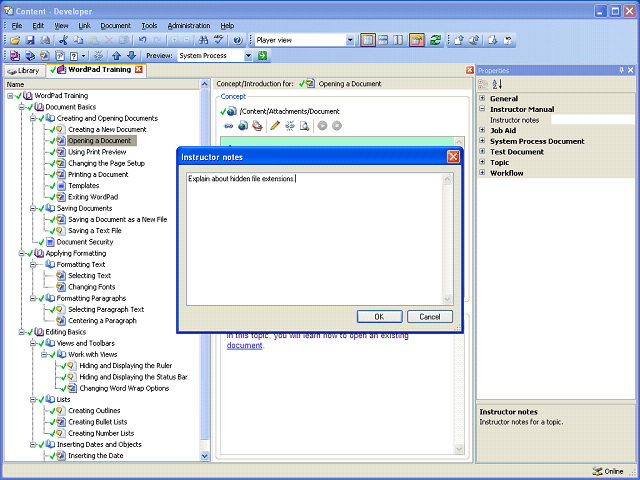Expand the System Process Document category

point(482,140)
